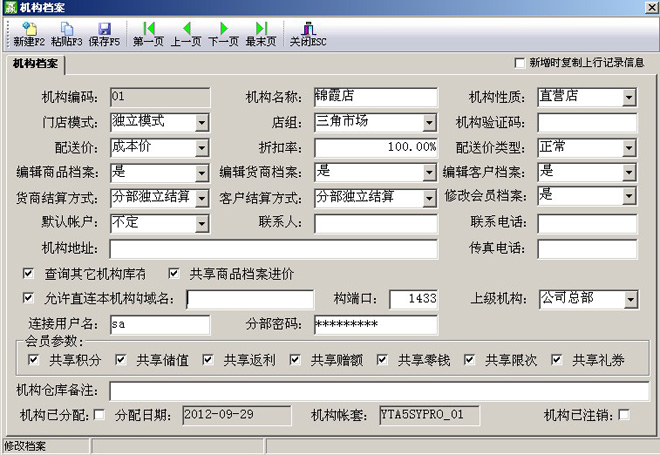Jump to last page 最末页
The width and height of the screenshot is (660, 455).
click(261, 35)
